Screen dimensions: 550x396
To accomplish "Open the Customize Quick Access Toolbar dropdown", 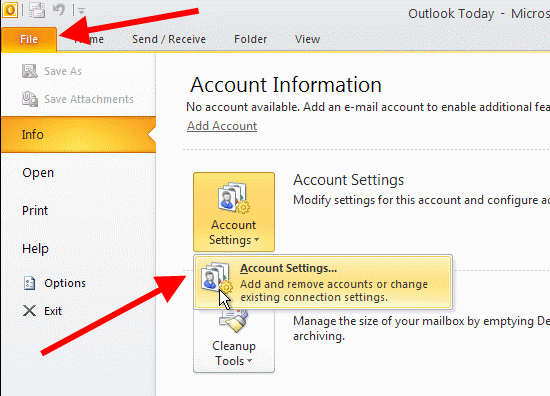I will (81, 11).
